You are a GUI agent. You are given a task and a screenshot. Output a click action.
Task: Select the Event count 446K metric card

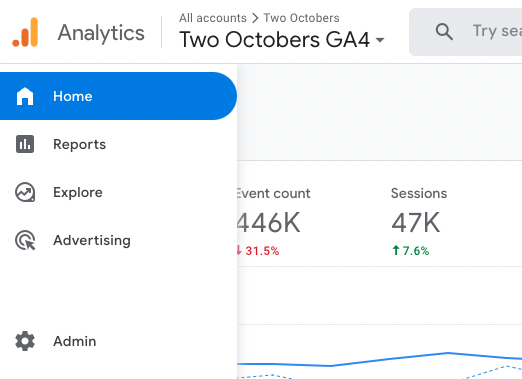tap(273, 222)
